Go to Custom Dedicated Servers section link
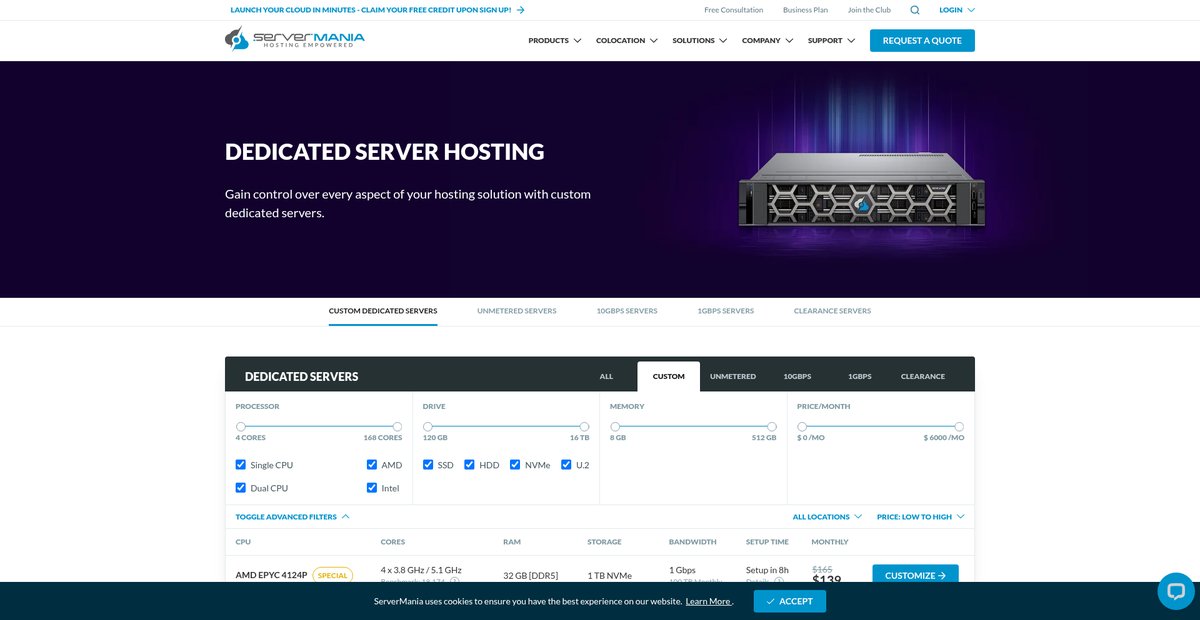 pos(383,311)
